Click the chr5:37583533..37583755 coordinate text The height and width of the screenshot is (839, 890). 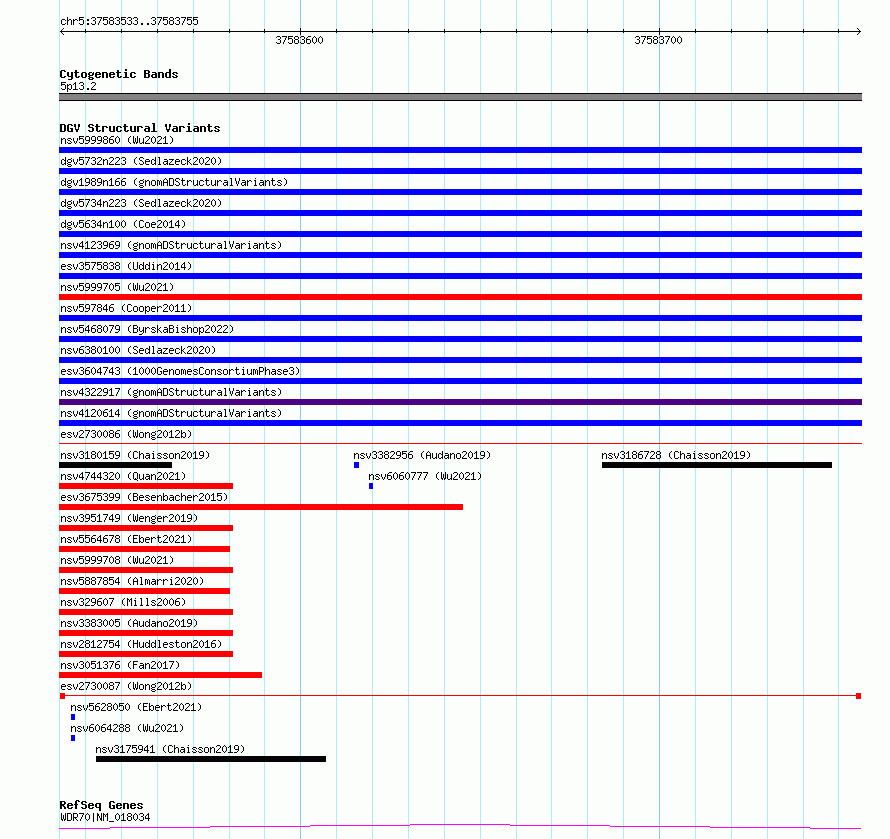click(129, 22)
